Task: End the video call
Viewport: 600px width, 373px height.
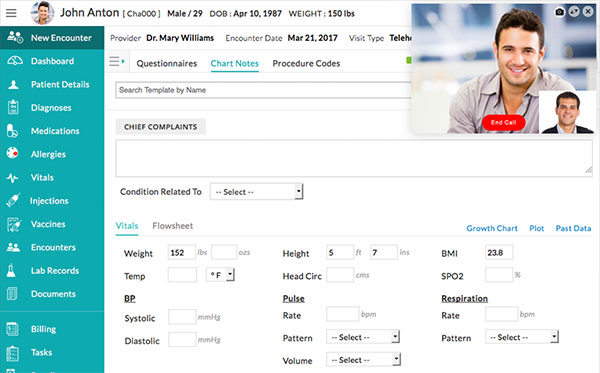Action: [x=503, y=122]
